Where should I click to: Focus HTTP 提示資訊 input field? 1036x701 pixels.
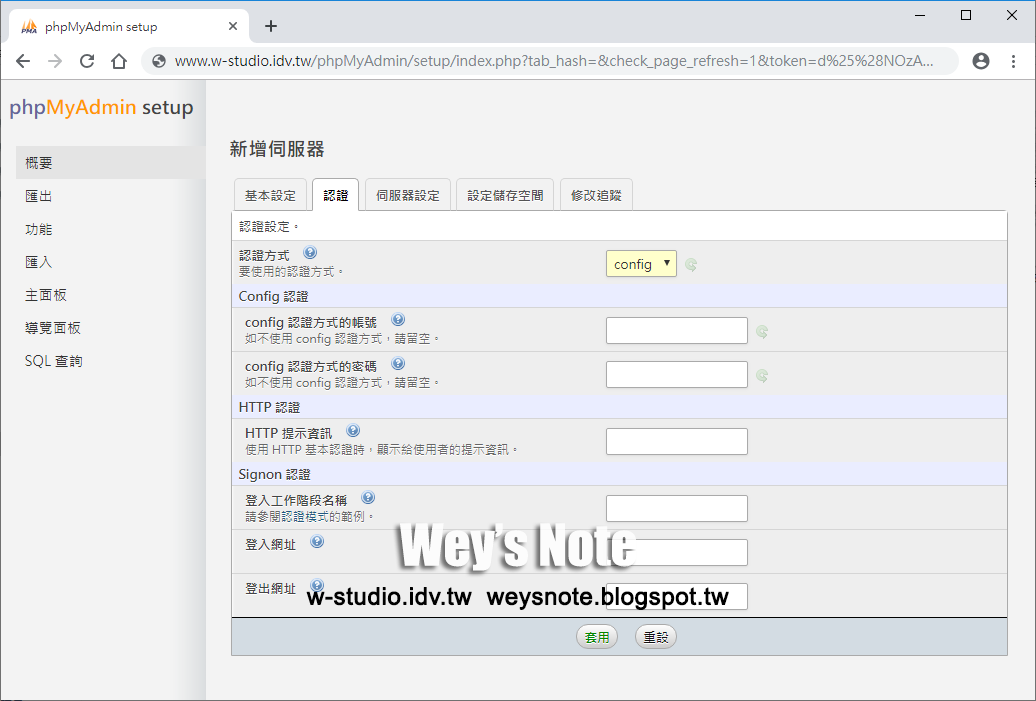pyautogui.click(x=677, y=441)
